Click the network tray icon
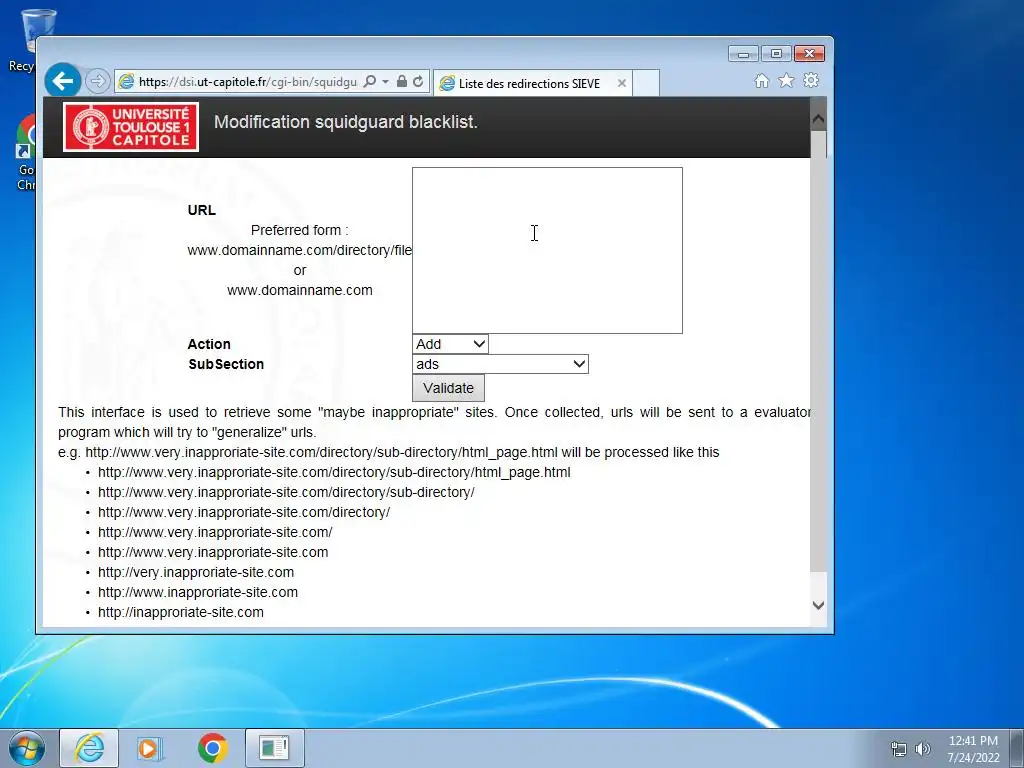1024x768 pixels. pos(899,749)
